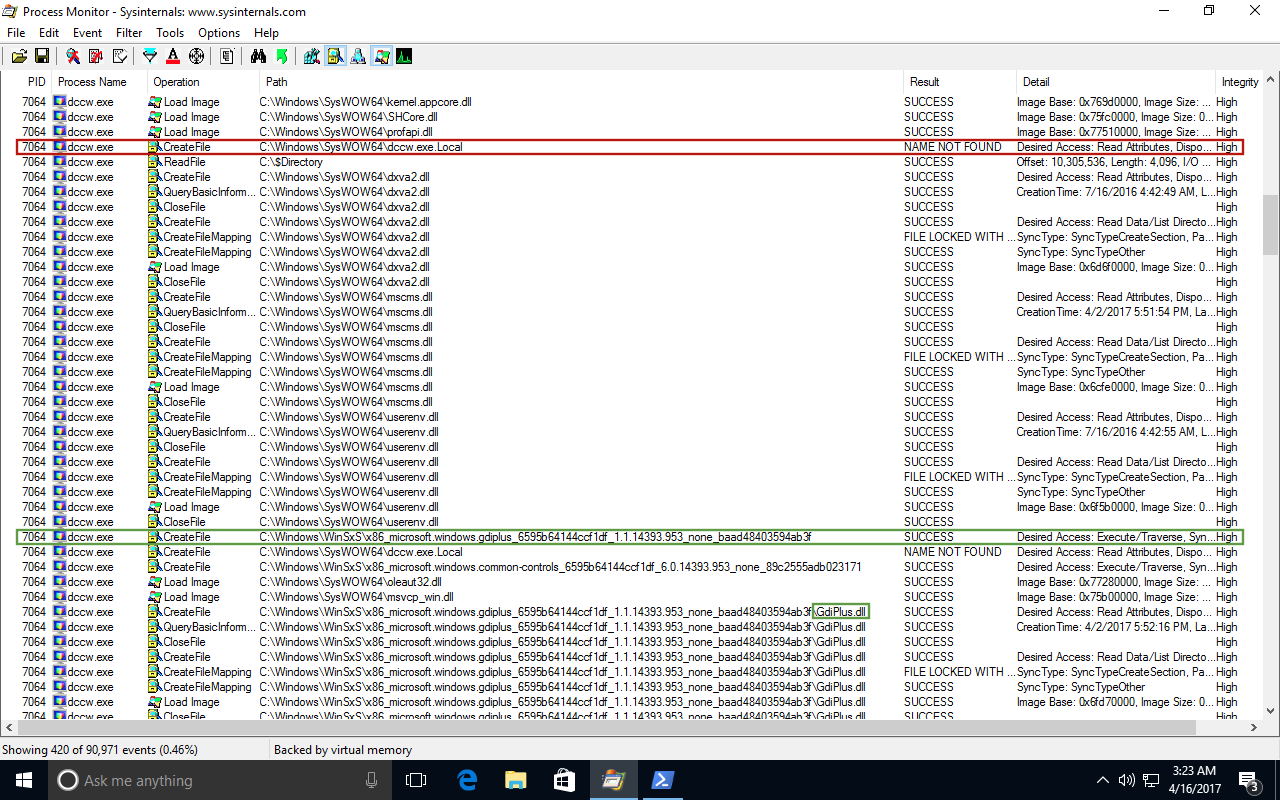
Task: Toggle Show Process and Thread Activity button
Action: tap(381, 56)
